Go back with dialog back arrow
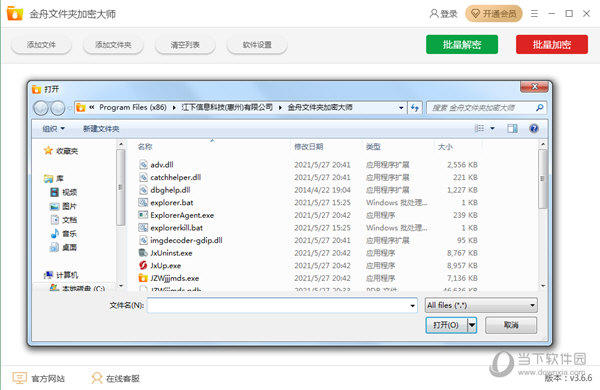The image size is (600, 390). 41,108
